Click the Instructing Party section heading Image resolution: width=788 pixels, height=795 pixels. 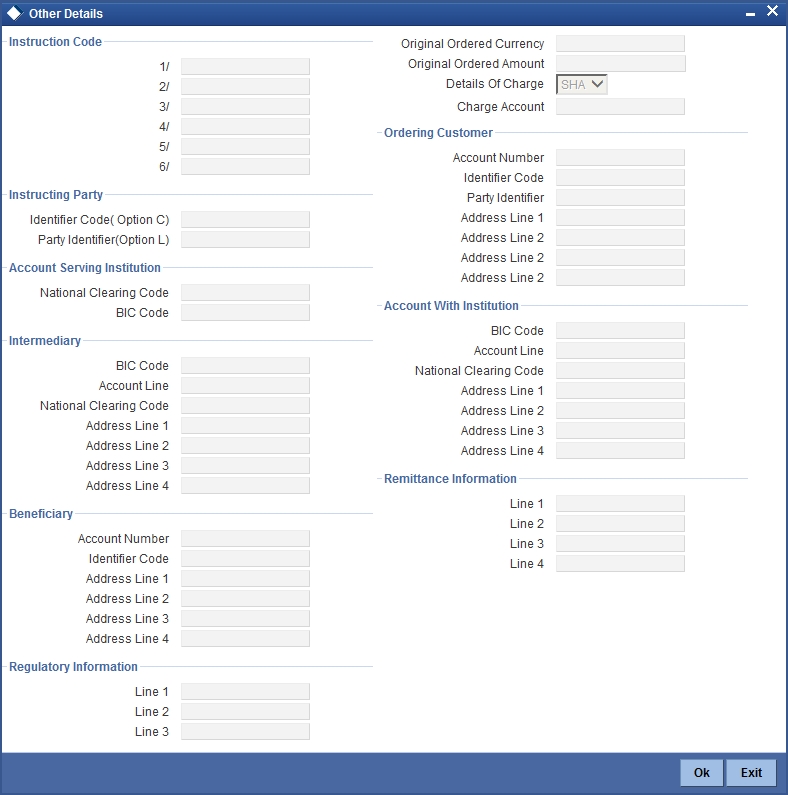pos(56,195)
